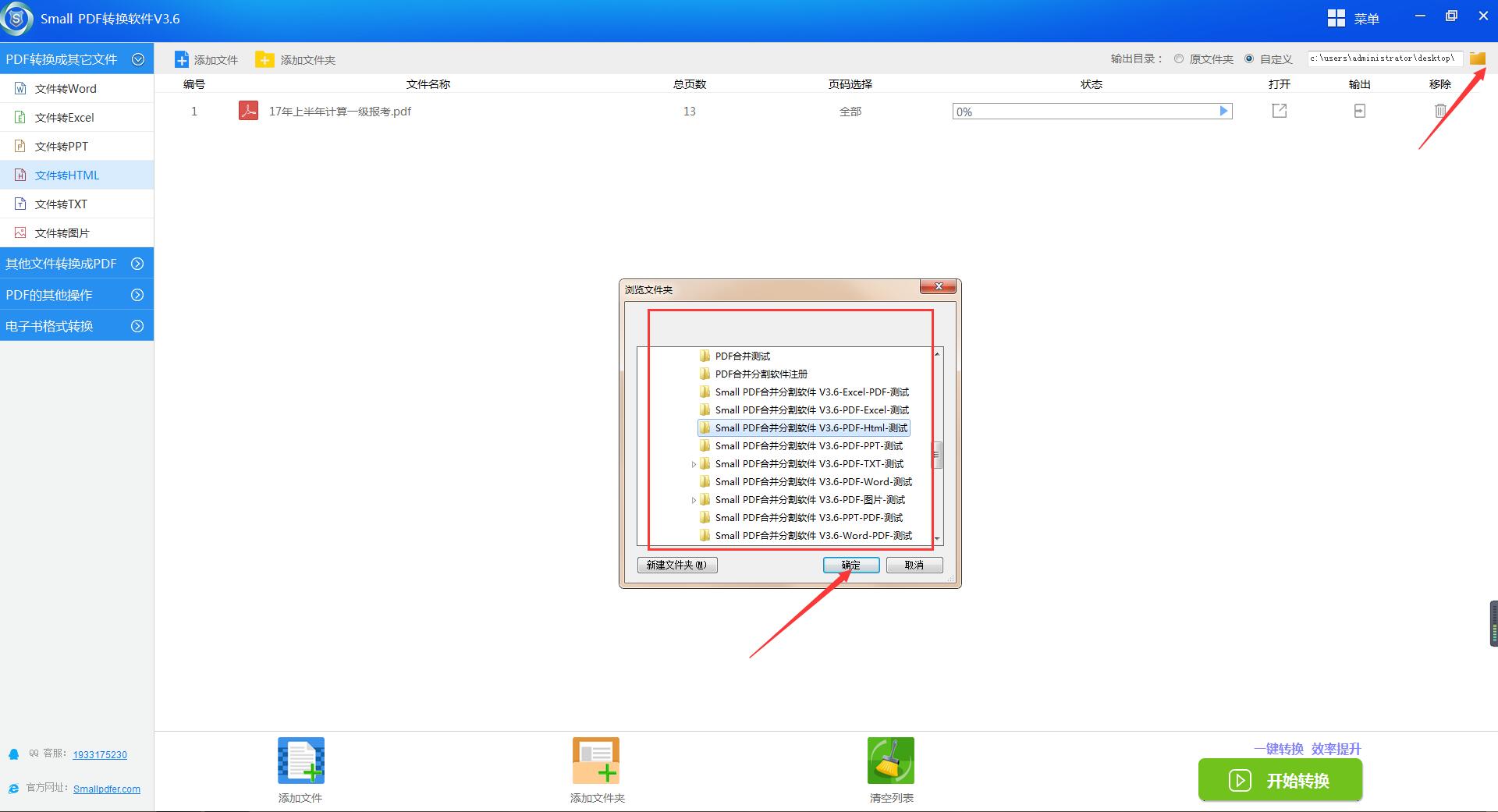
Task: Collapse the PDF转换成其它文件 section
Action: tap(138, 59)
